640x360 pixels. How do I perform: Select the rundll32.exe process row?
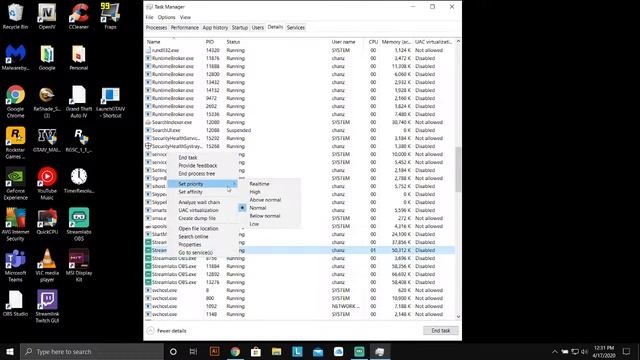300,50
